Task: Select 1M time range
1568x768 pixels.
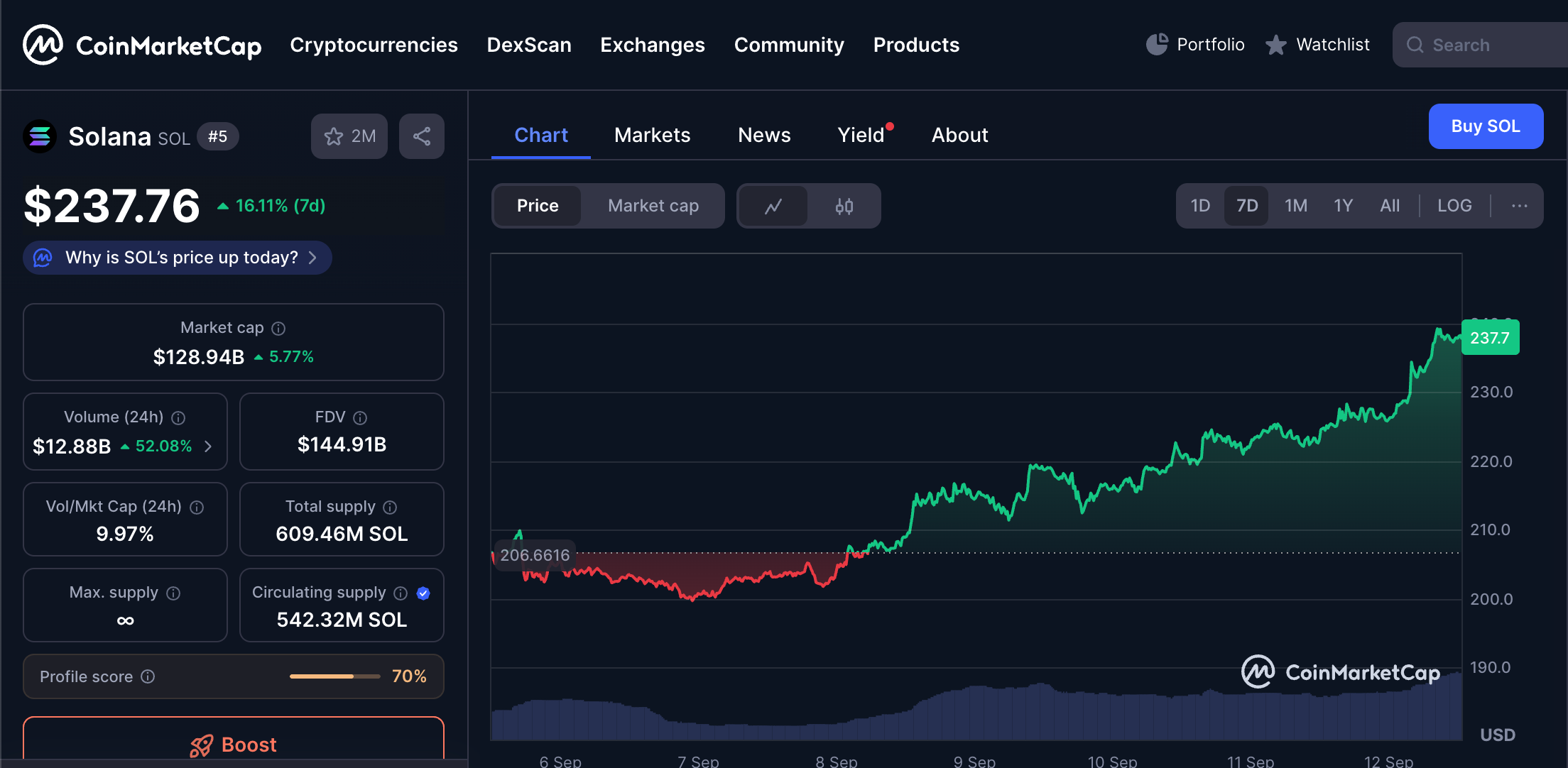Action: coord(1296,206)
